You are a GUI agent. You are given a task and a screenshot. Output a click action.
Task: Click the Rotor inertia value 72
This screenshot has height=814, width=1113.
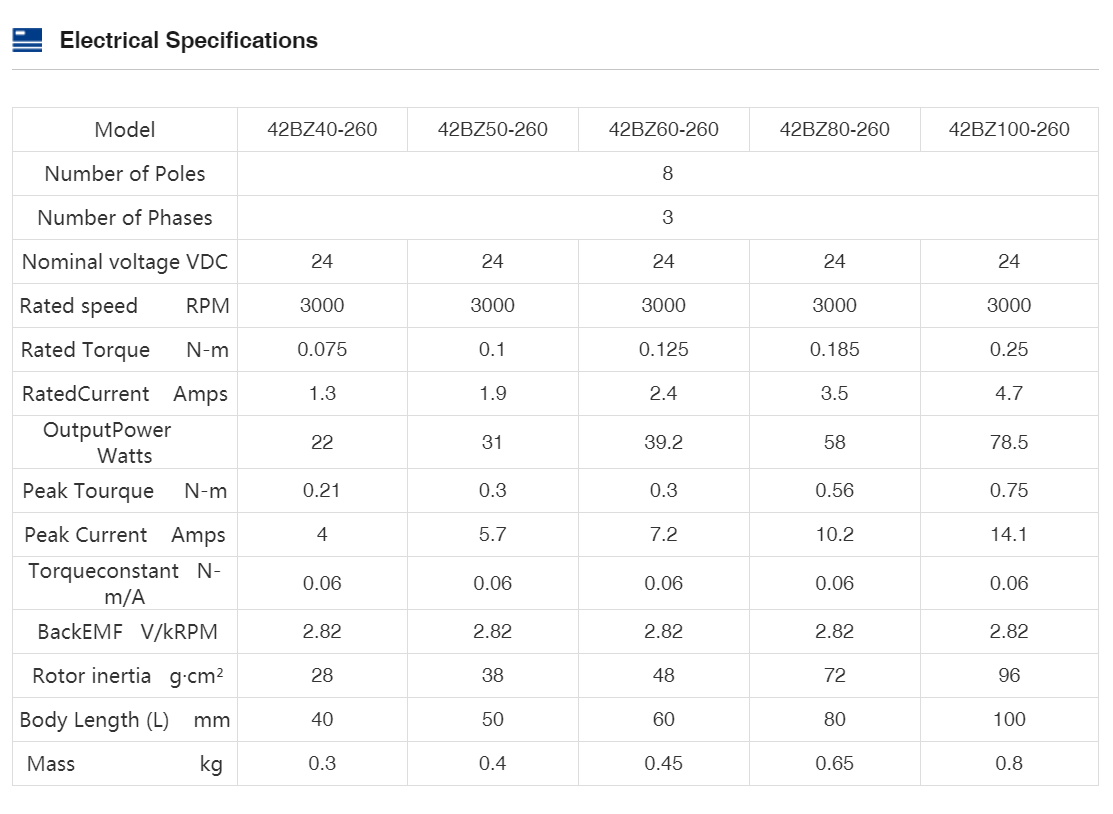[x=834, y=676]
